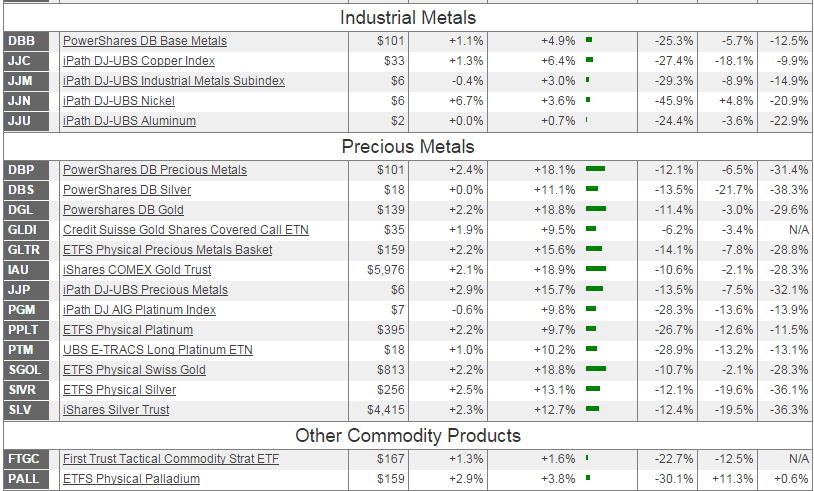This screenshot has width=814, height=491.
Task: Click the PPLT ticker badge
Action: (22, 330)
